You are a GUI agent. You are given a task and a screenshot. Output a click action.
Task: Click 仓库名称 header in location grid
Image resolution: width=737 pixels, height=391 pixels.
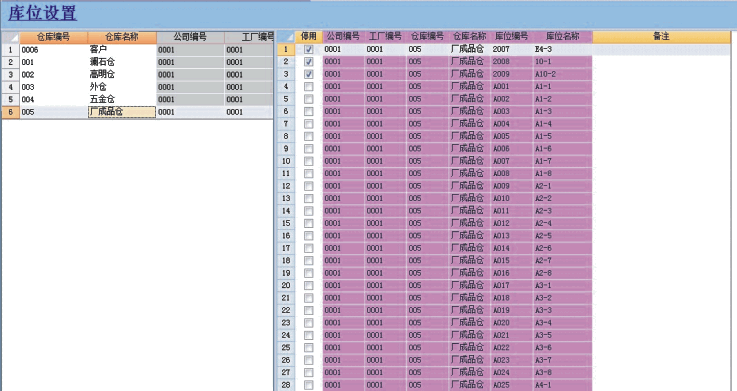470,37
